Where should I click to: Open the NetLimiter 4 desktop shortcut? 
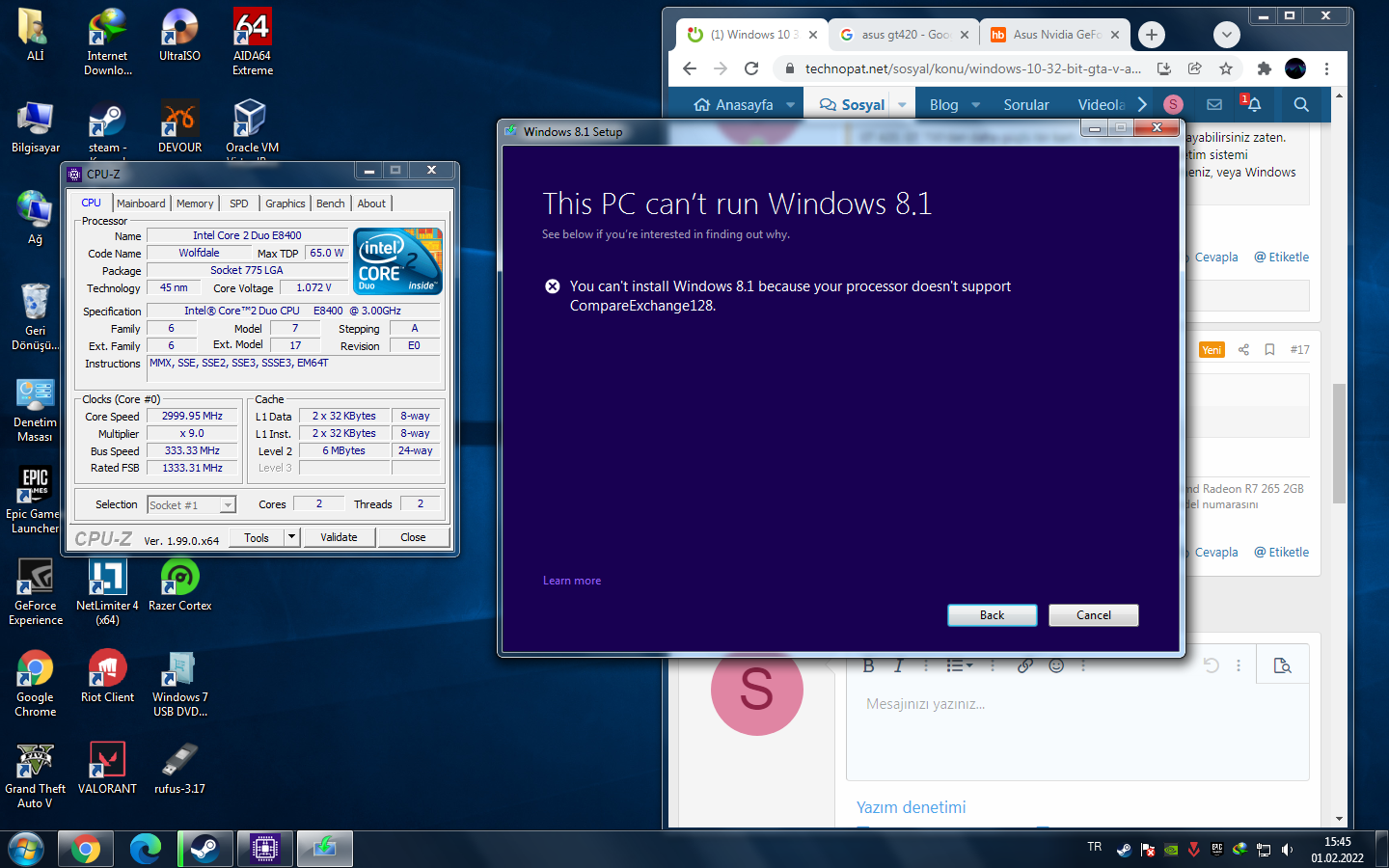[x=107, y=592]
